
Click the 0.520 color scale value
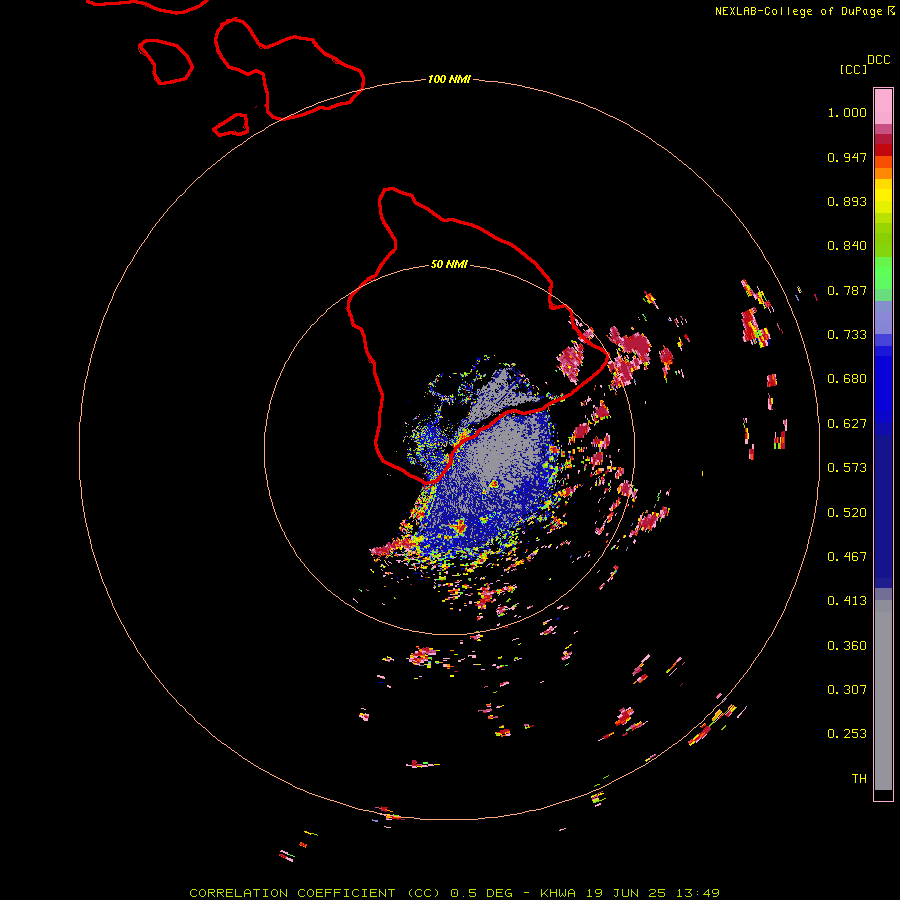[847, 513]
